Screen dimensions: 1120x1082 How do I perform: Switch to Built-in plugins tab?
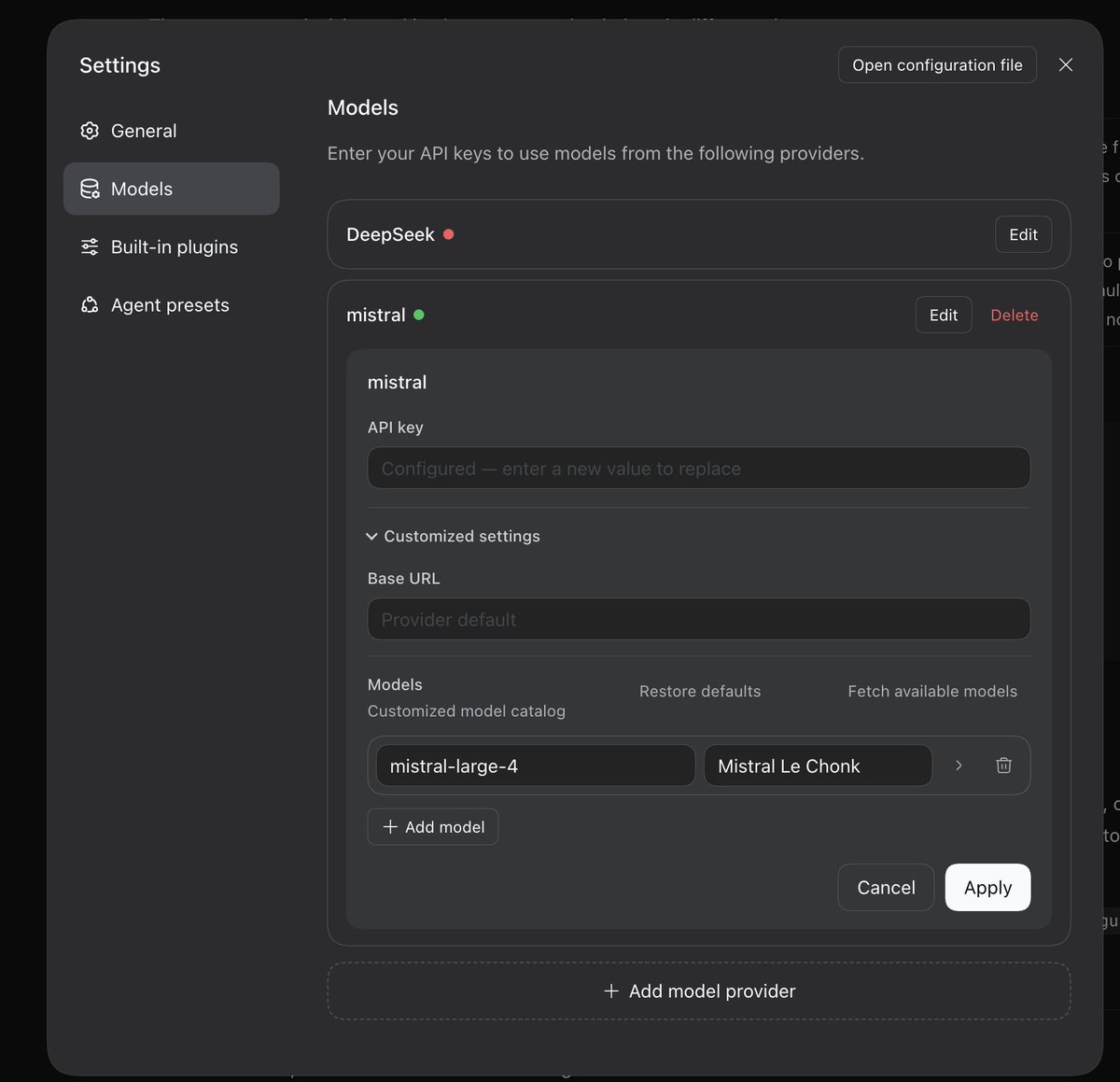pos(172,246)
